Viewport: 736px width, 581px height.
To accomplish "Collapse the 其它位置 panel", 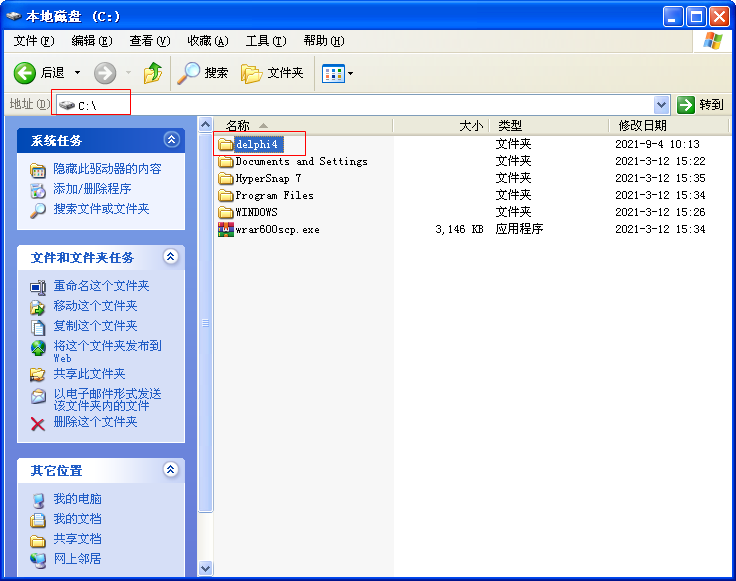I will (x=171, y=469).
